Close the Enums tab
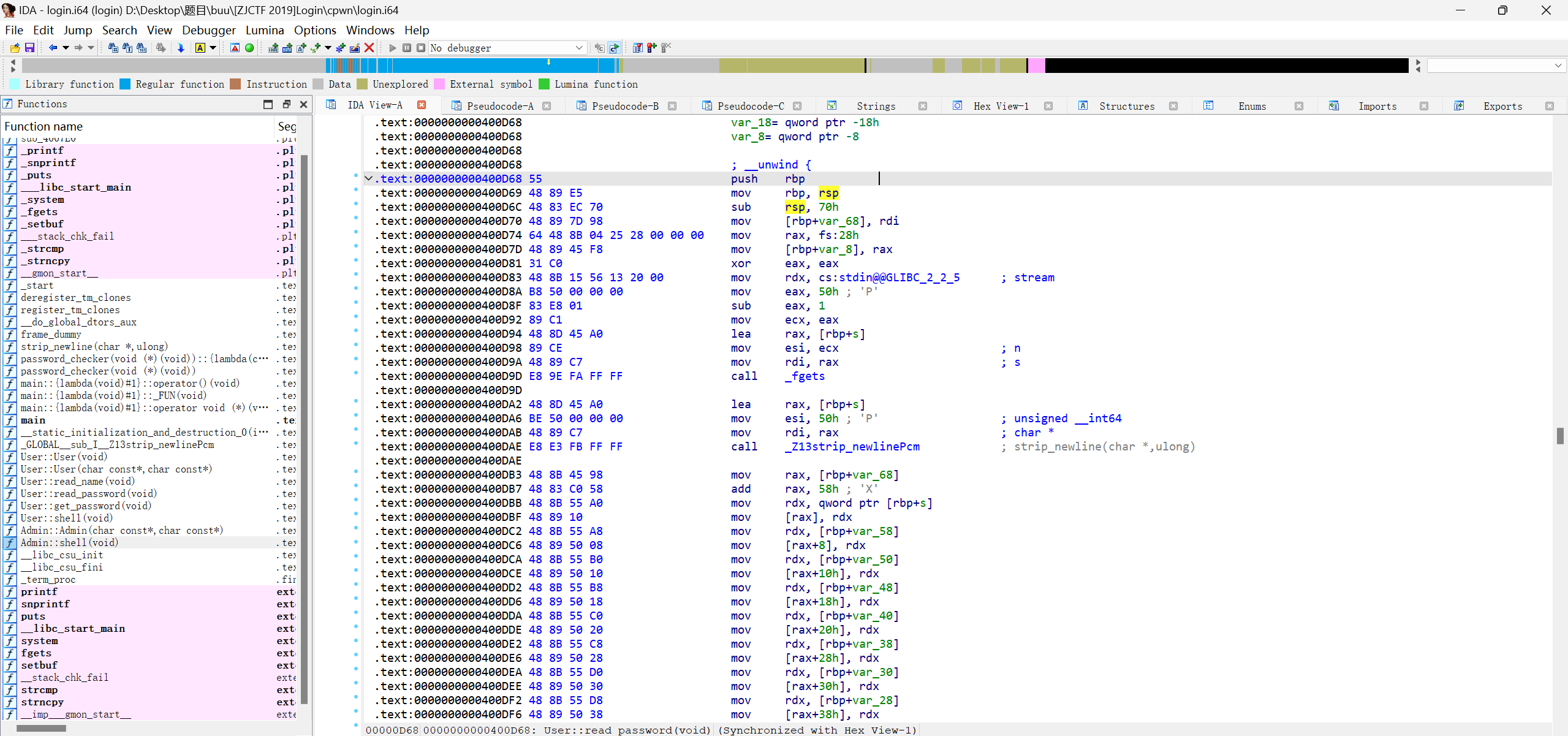 [x=1299, y=106]
